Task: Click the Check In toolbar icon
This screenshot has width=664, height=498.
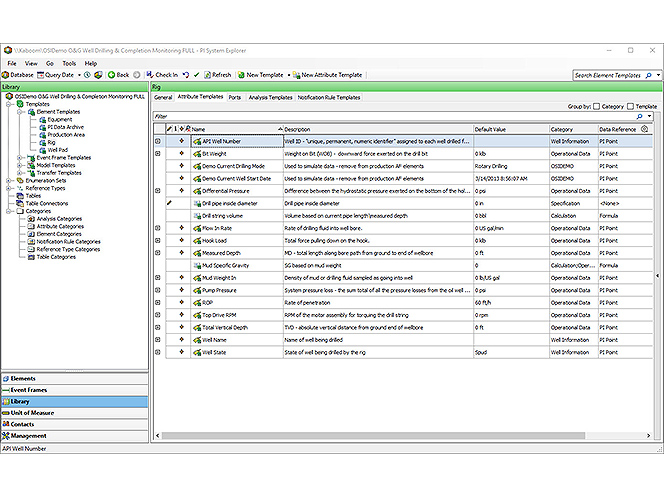Action: tap(150, 75)
